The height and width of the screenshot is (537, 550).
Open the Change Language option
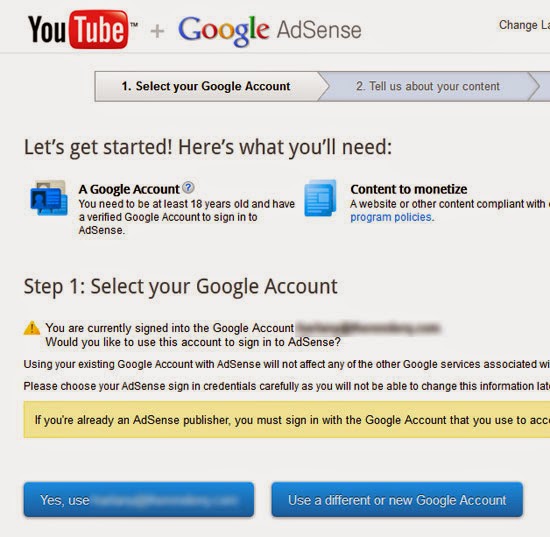pyautogui.click(x=524, y=25)
